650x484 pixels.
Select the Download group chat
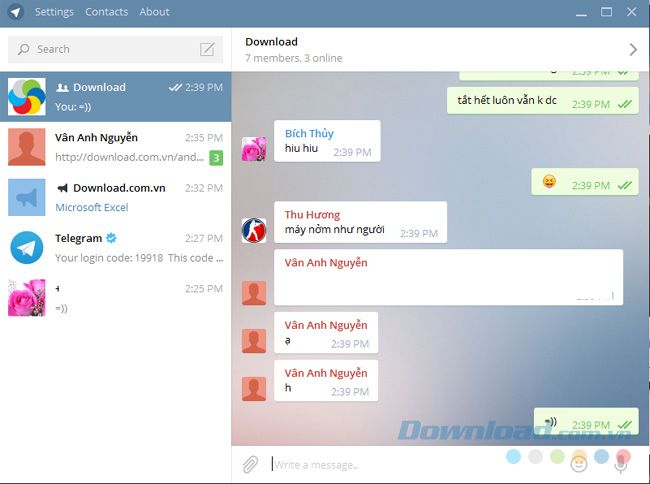coord(115,96)
